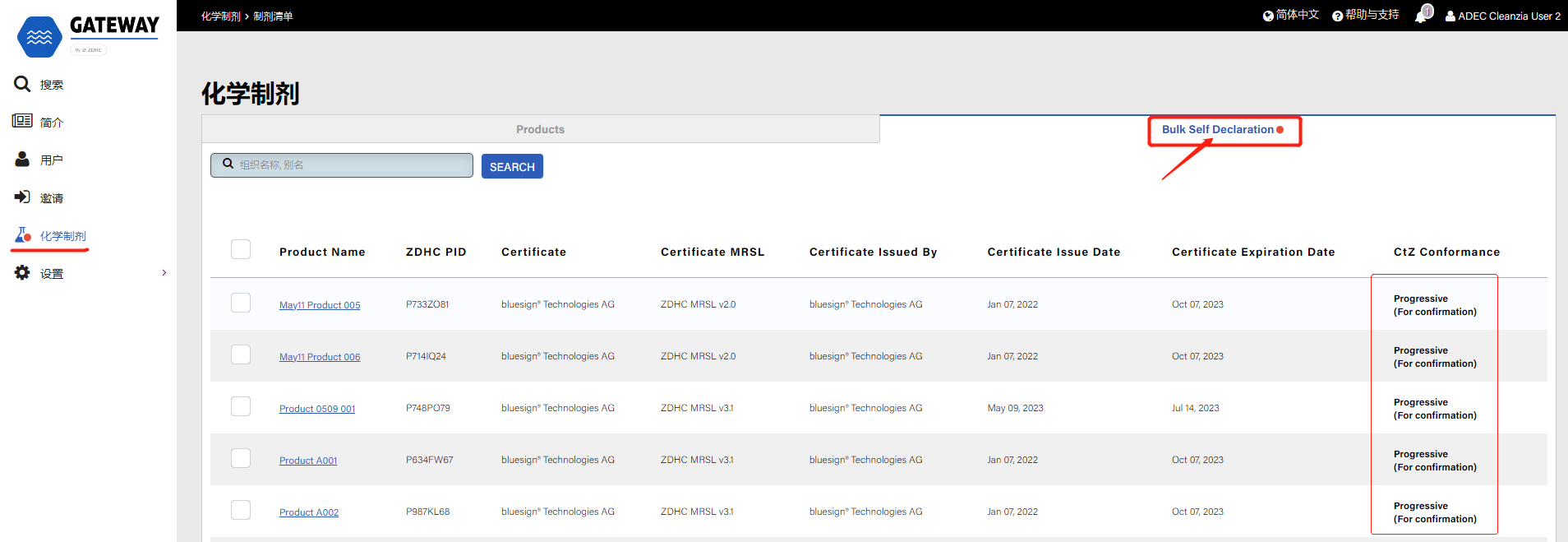Screen dimensions: 1568x542
Task: Click the ZDHC PID column header
Action: click(x=436, y=252)
